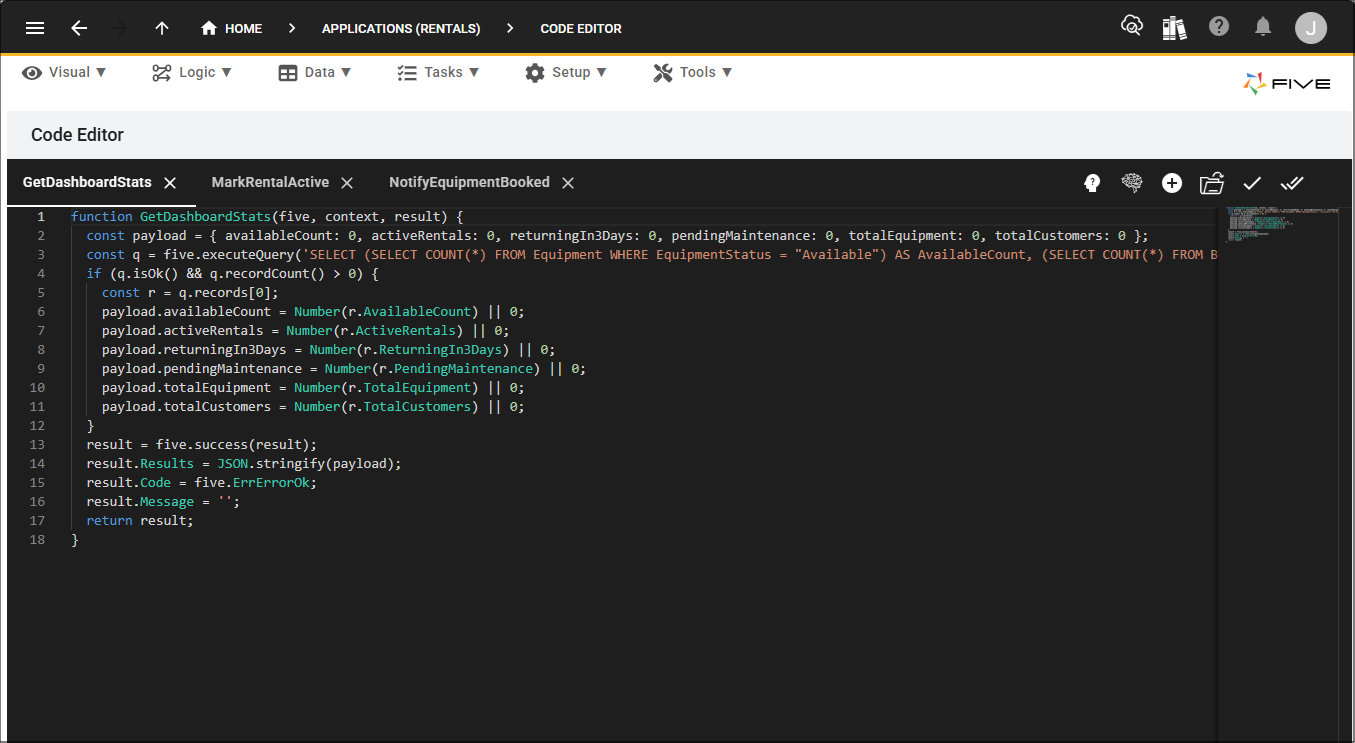The image size is (1355, 743).
Task: Click 'payload.returningIn3Days' on line 8
Action: (x=194, y=349)
